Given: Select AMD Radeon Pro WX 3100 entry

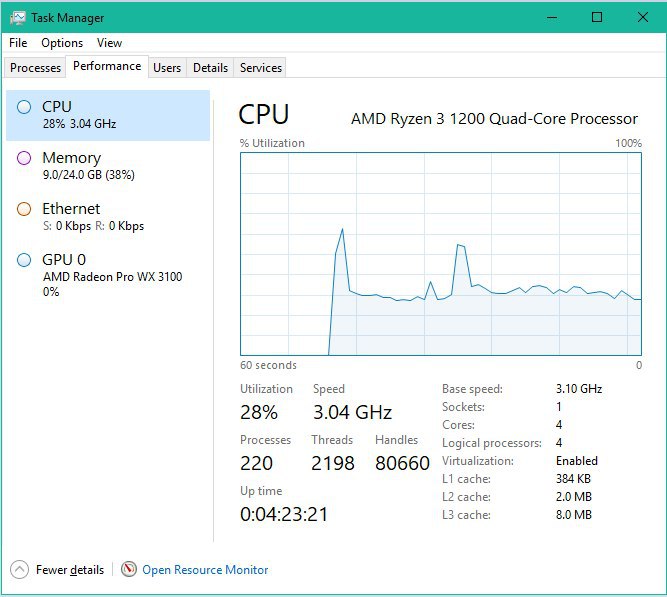Looking at the screenshot, I should point(108,275).
